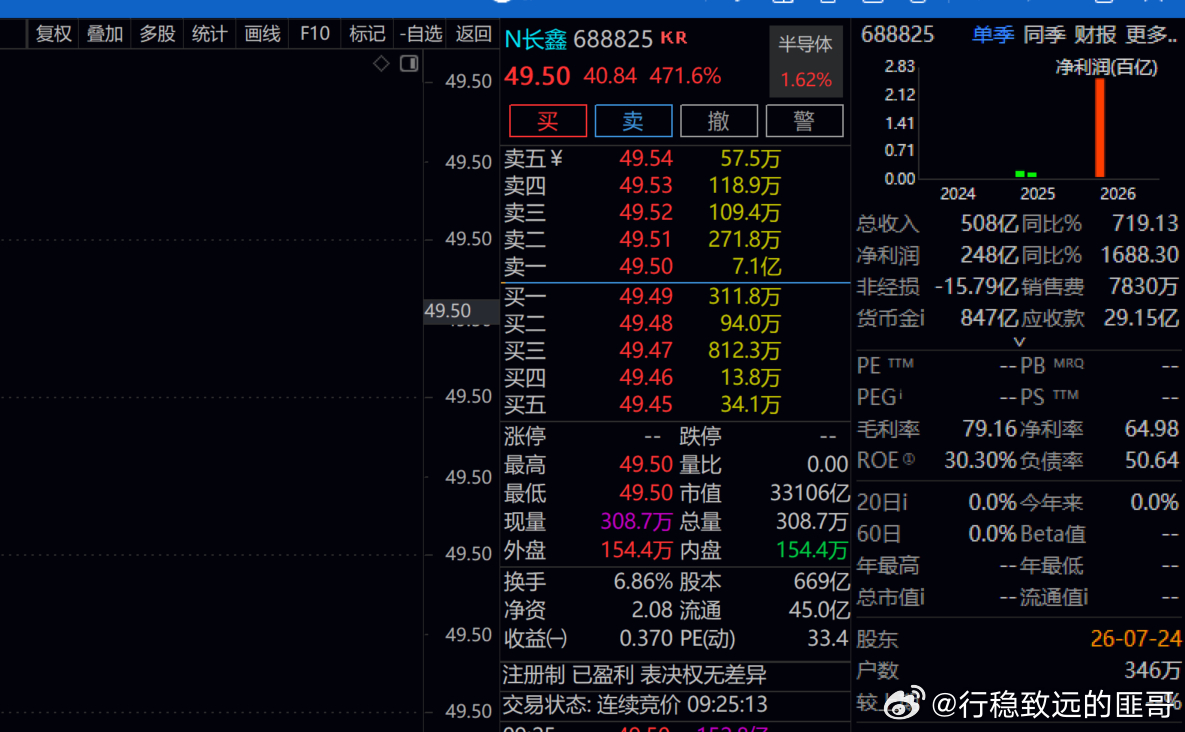Viewport: 1185px width, 732px height.
Task: Click the 毛利率 value 79.16
Action: click(x=989, y=429)
